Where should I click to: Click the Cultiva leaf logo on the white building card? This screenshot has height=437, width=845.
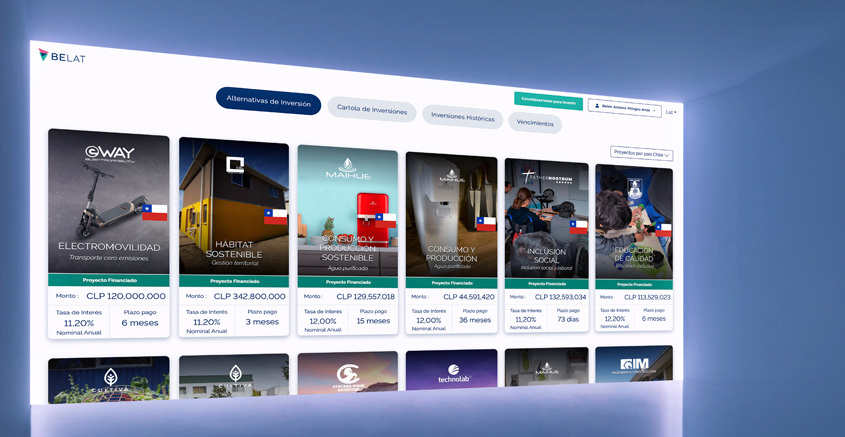click(236, 376)
